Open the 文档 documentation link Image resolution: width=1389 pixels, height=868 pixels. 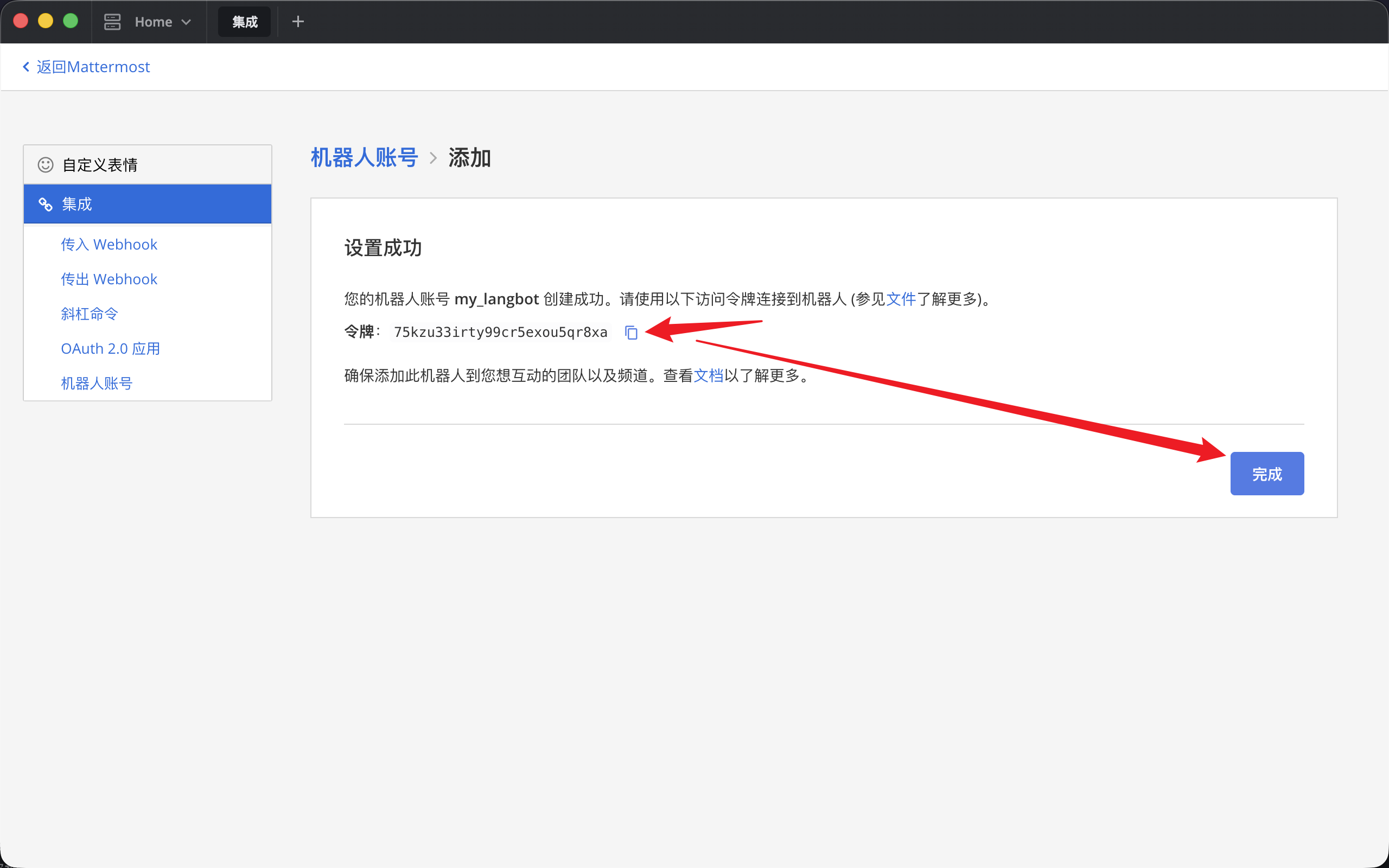point(708,375)
